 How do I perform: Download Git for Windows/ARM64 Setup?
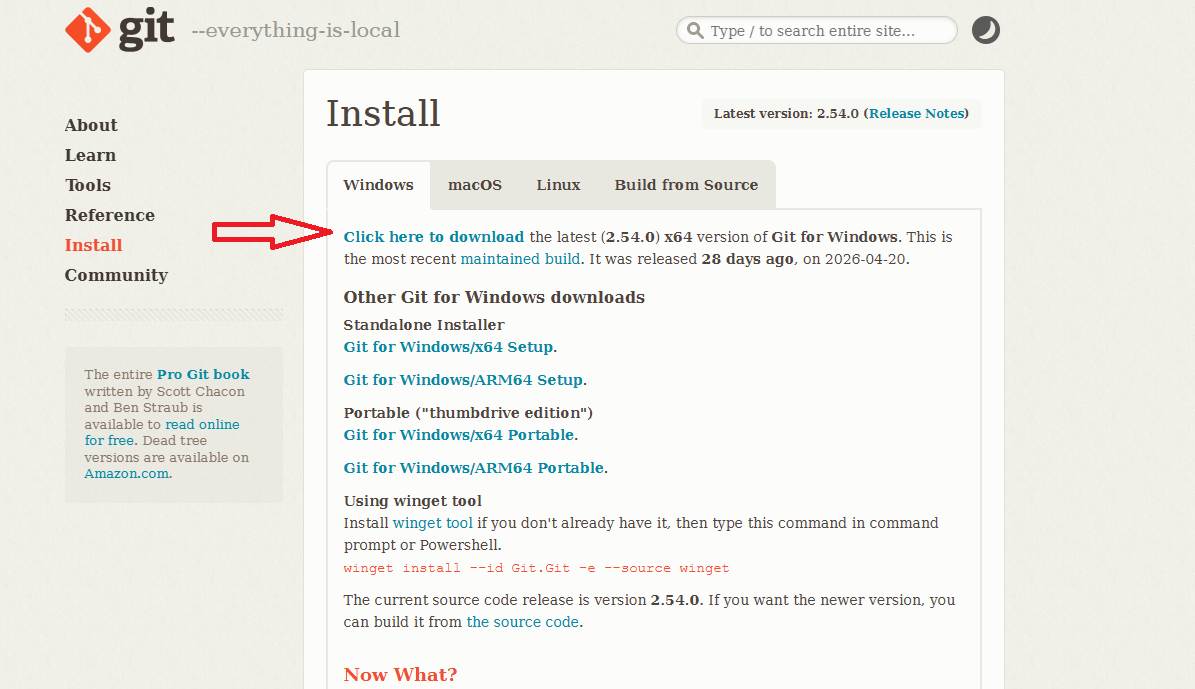tap(463, 380)
